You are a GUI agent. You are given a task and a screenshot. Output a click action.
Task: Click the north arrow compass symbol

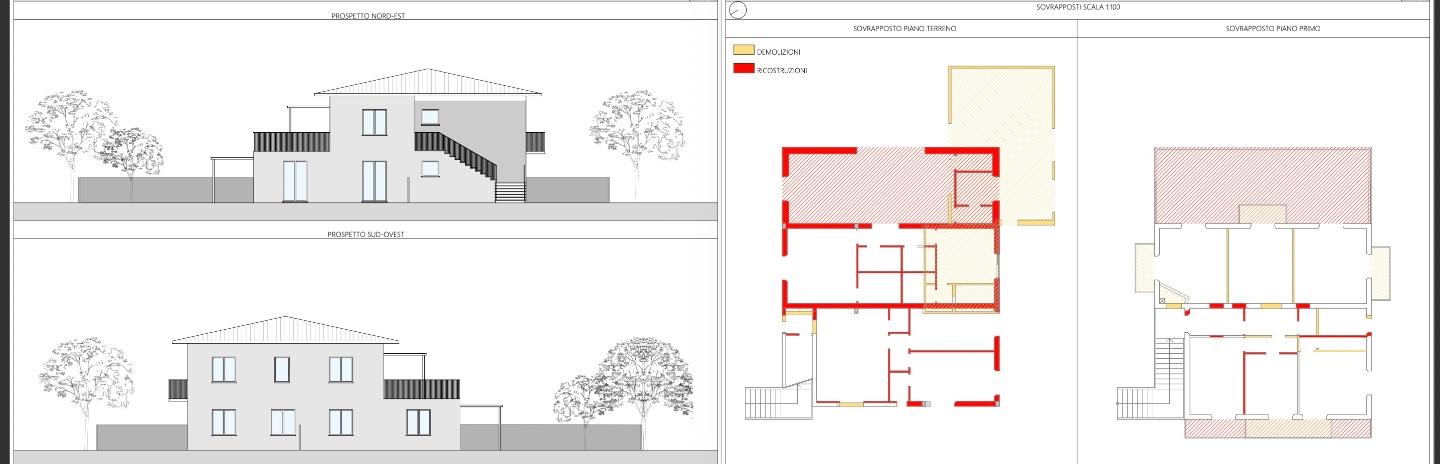click(739, 11)
